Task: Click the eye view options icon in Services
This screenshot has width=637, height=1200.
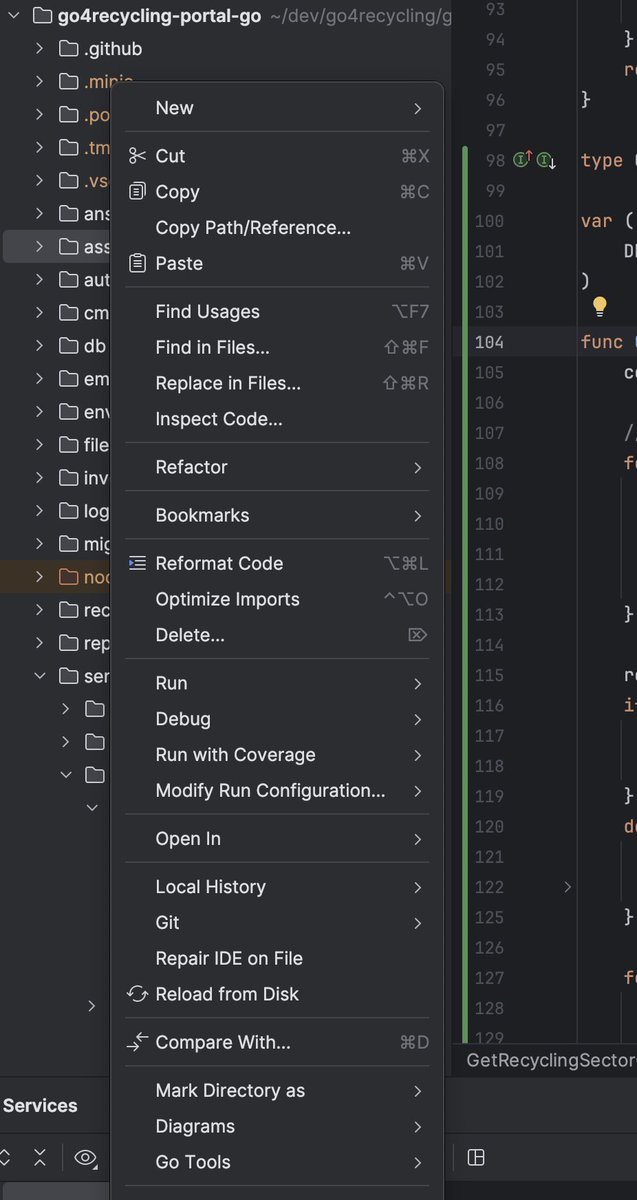Action: 86,1158
